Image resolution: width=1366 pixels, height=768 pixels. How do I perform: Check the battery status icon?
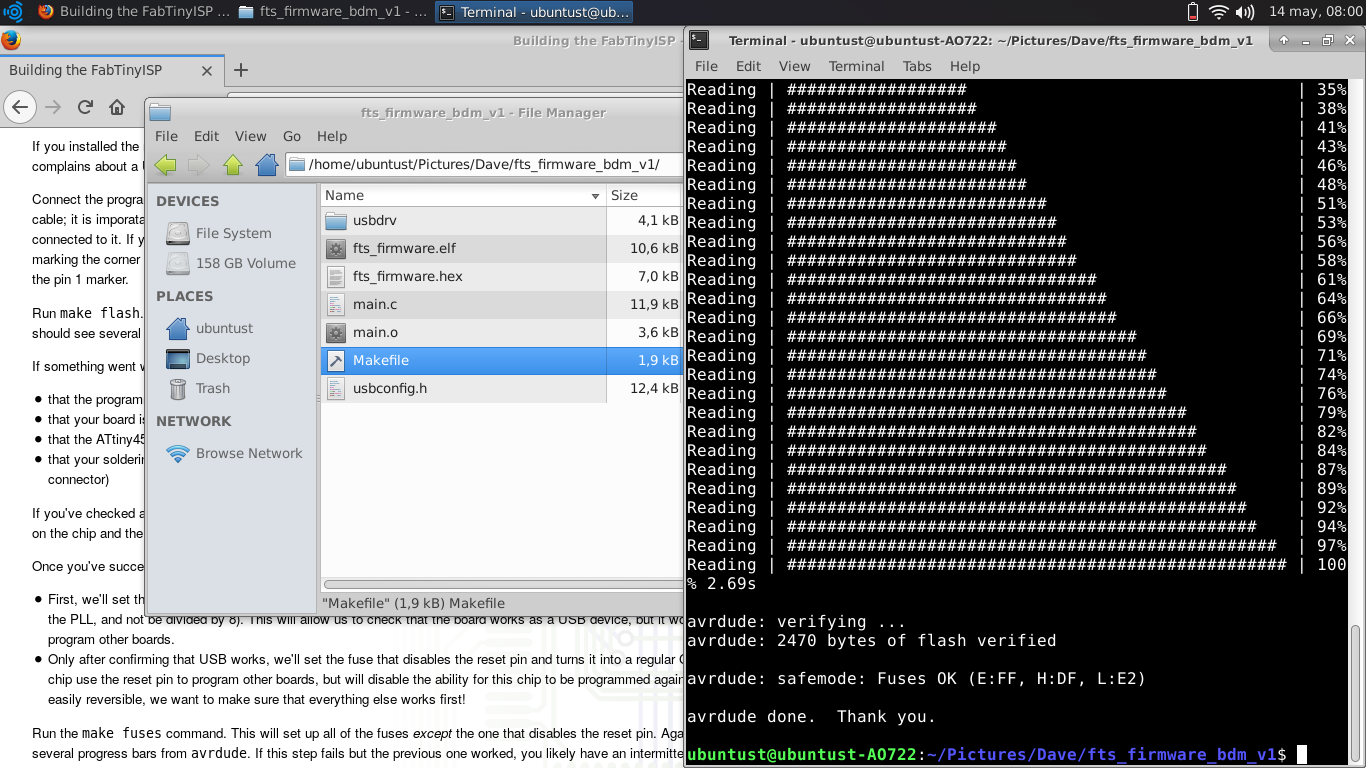tap(1192, 12)
